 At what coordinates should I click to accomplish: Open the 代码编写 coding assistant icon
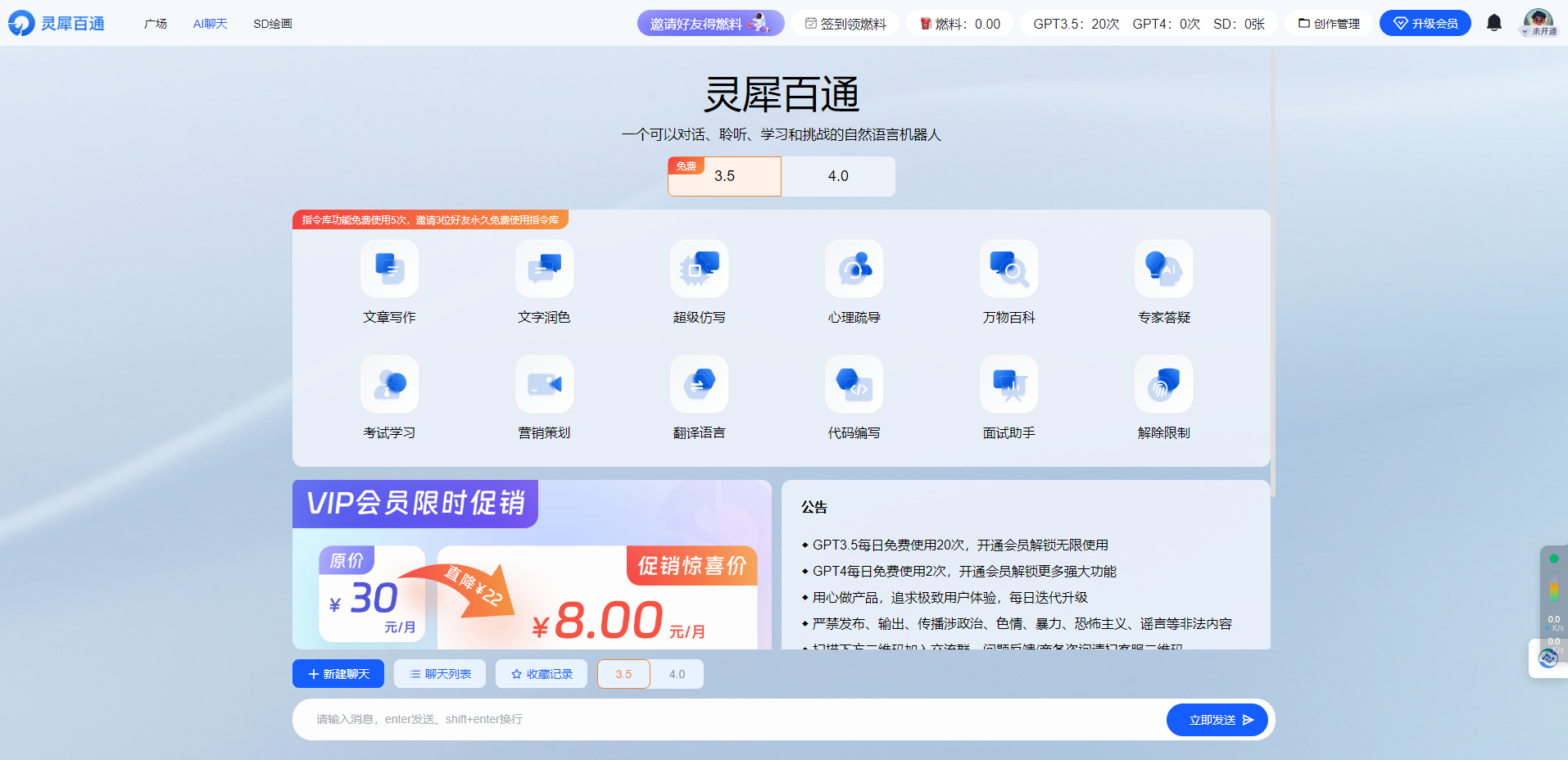[x=854, y=384]
